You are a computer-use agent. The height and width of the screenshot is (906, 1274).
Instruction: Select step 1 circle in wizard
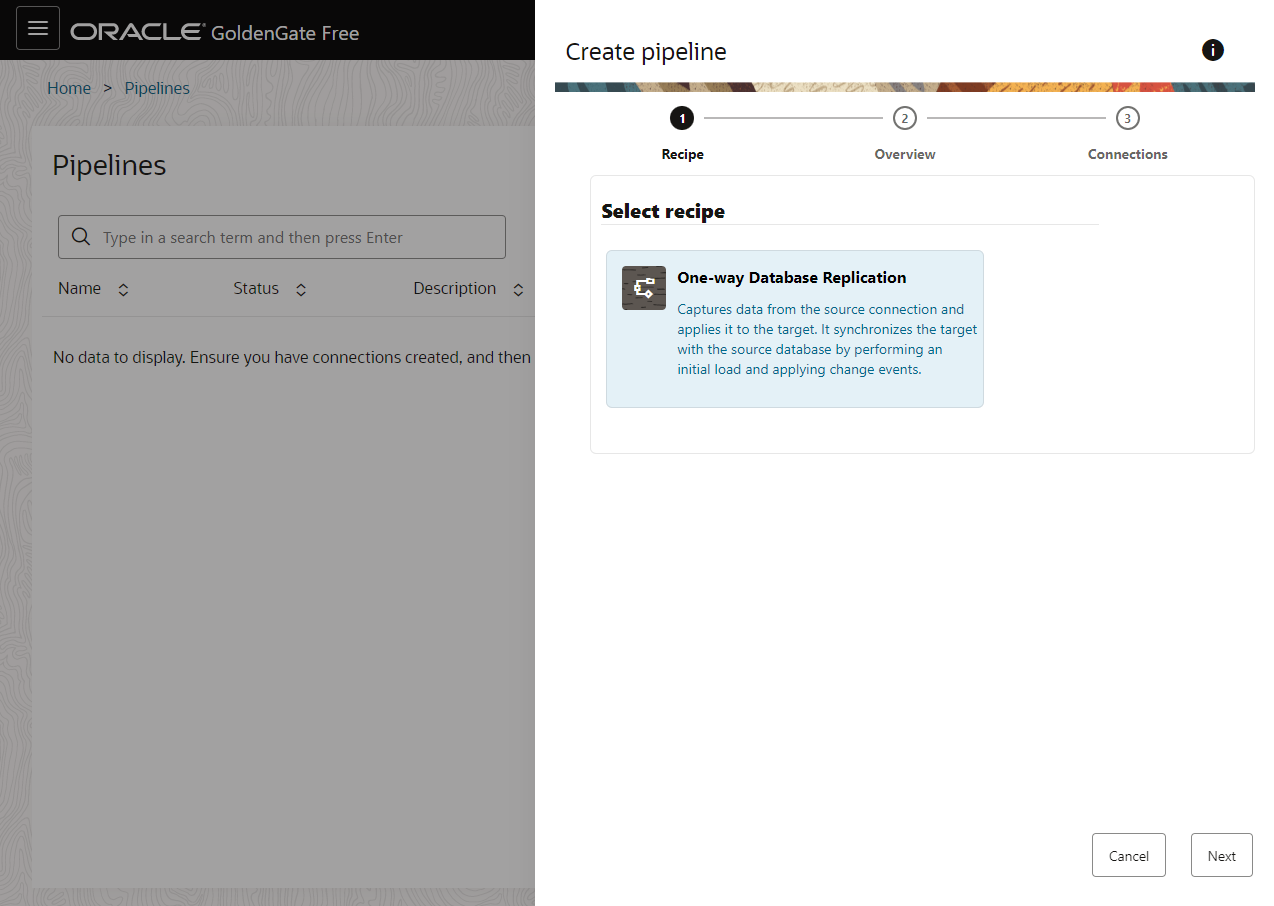682,119
